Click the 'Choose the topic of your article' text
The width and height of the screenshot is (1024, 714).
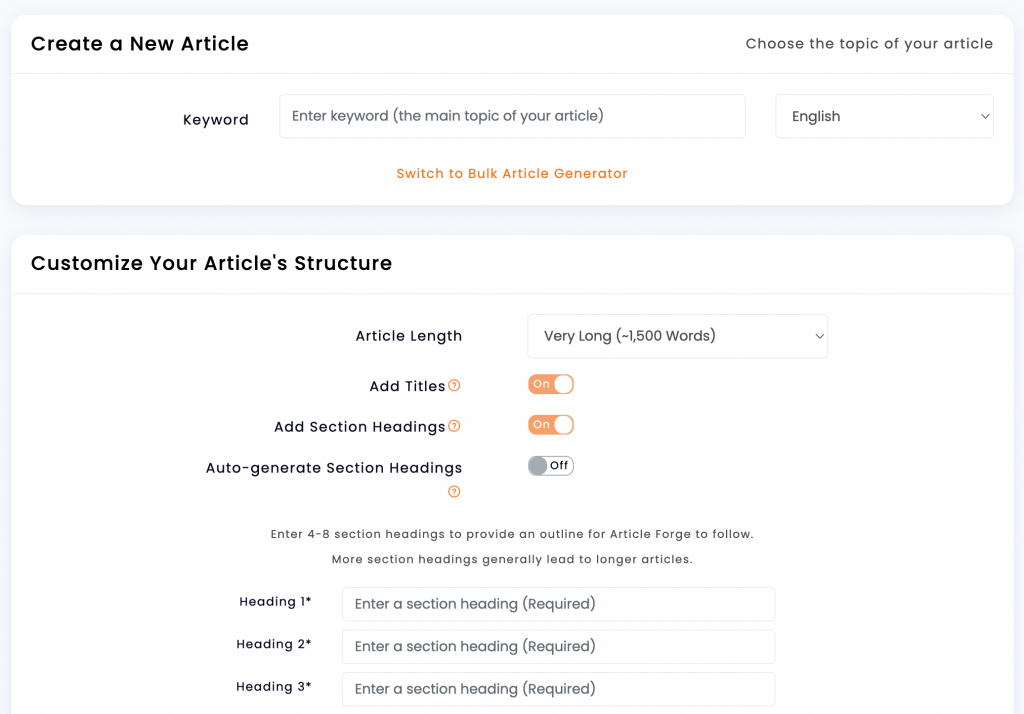869,44
